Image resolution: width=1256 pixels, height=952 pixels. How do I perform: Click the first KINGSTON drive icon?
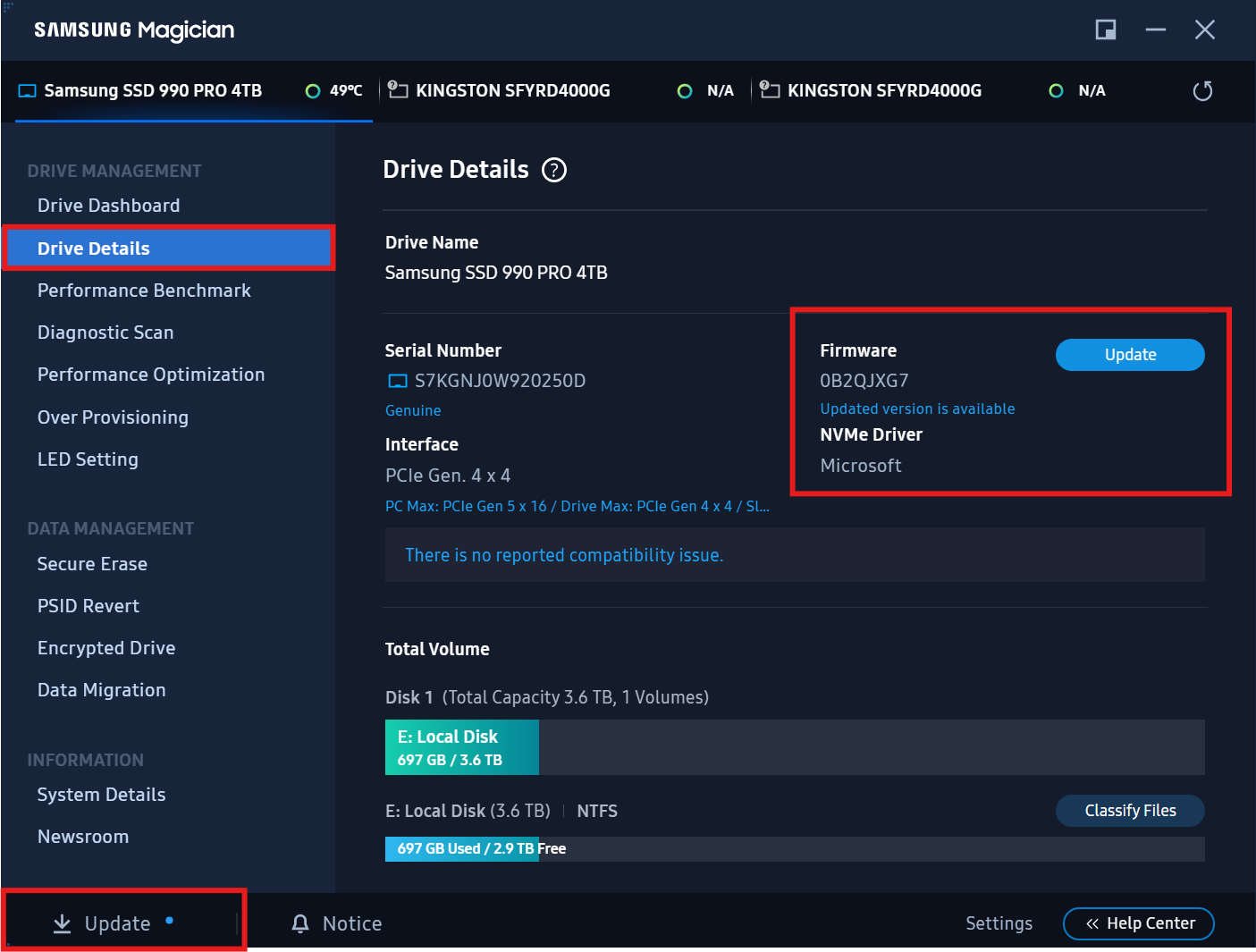(398, 90)
